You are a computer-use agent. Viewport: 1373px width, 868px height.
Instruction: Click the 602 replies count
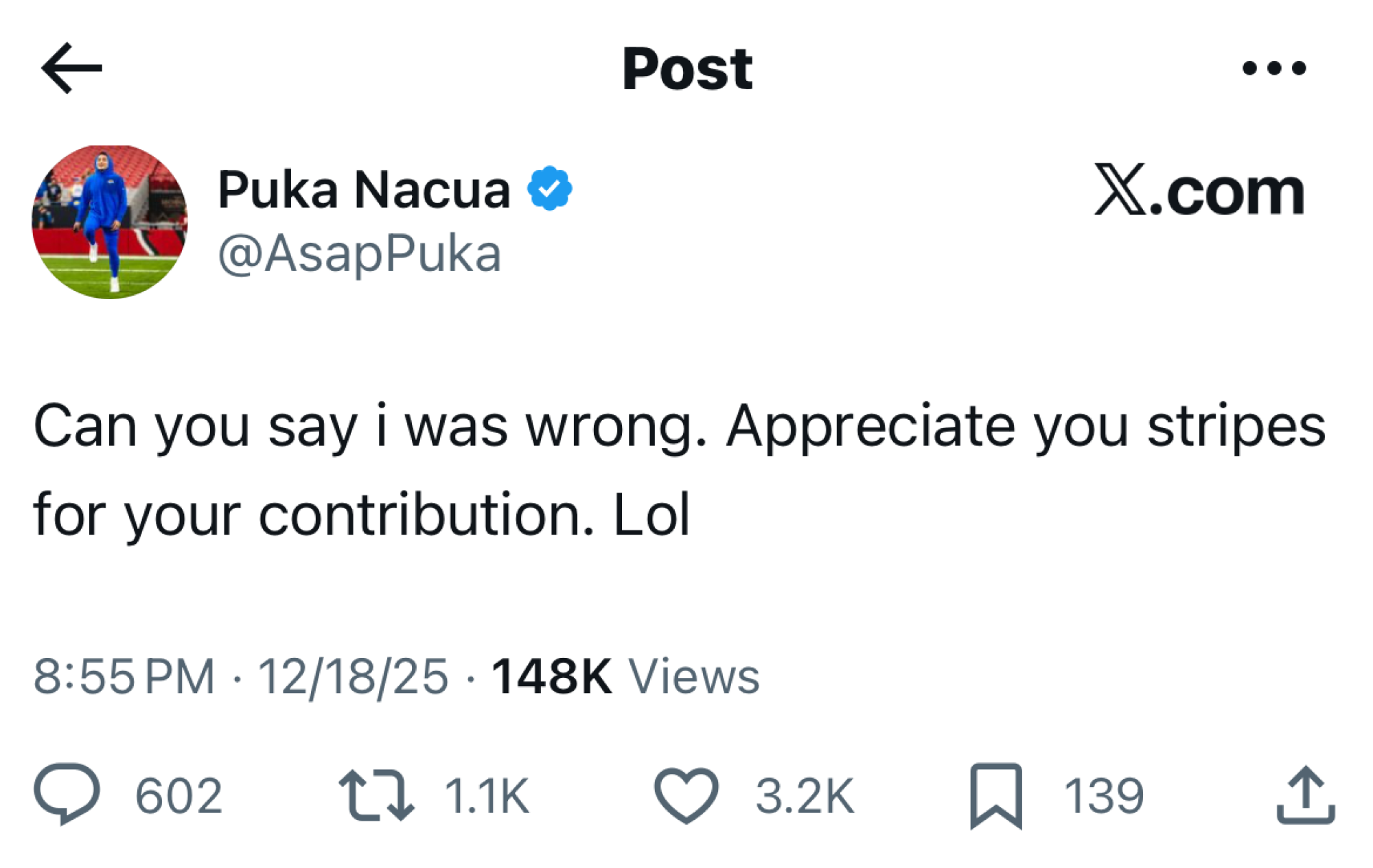pyautogui.click(x=178, y=796)
